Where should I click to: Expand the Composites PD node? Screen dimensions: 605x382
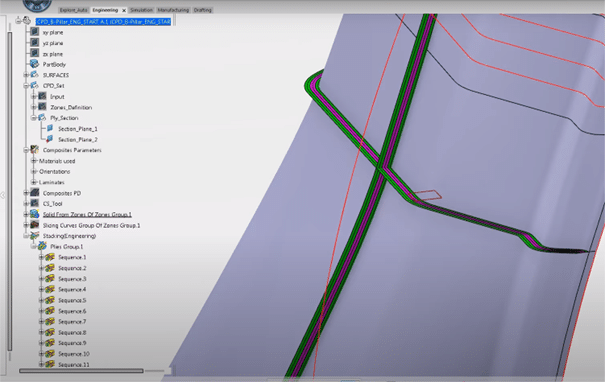pyautogui.click(x=26, y=193)
